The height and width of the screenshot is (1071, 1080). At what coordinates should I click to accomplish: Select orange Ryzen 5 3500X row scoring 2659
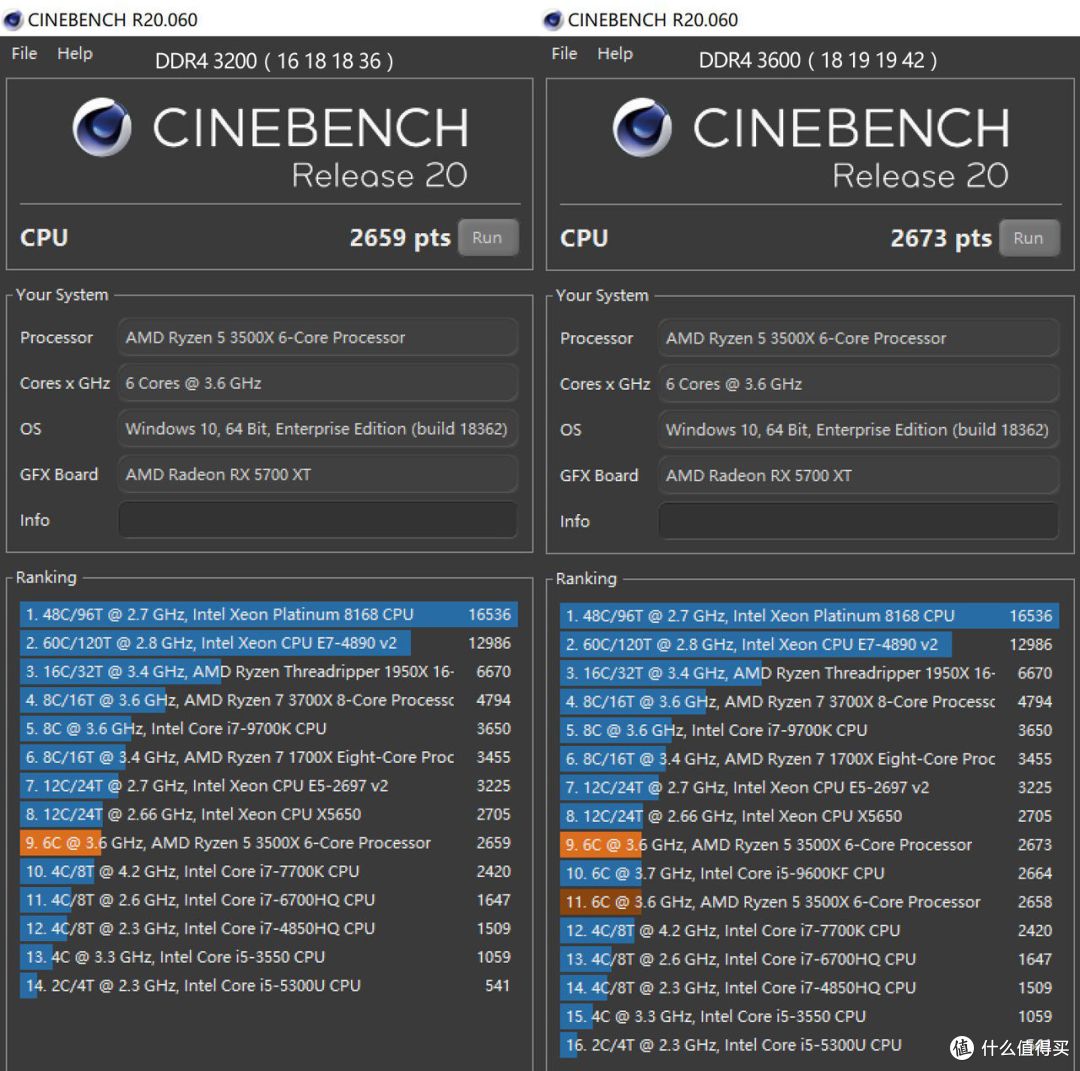[x=269, y=843]
